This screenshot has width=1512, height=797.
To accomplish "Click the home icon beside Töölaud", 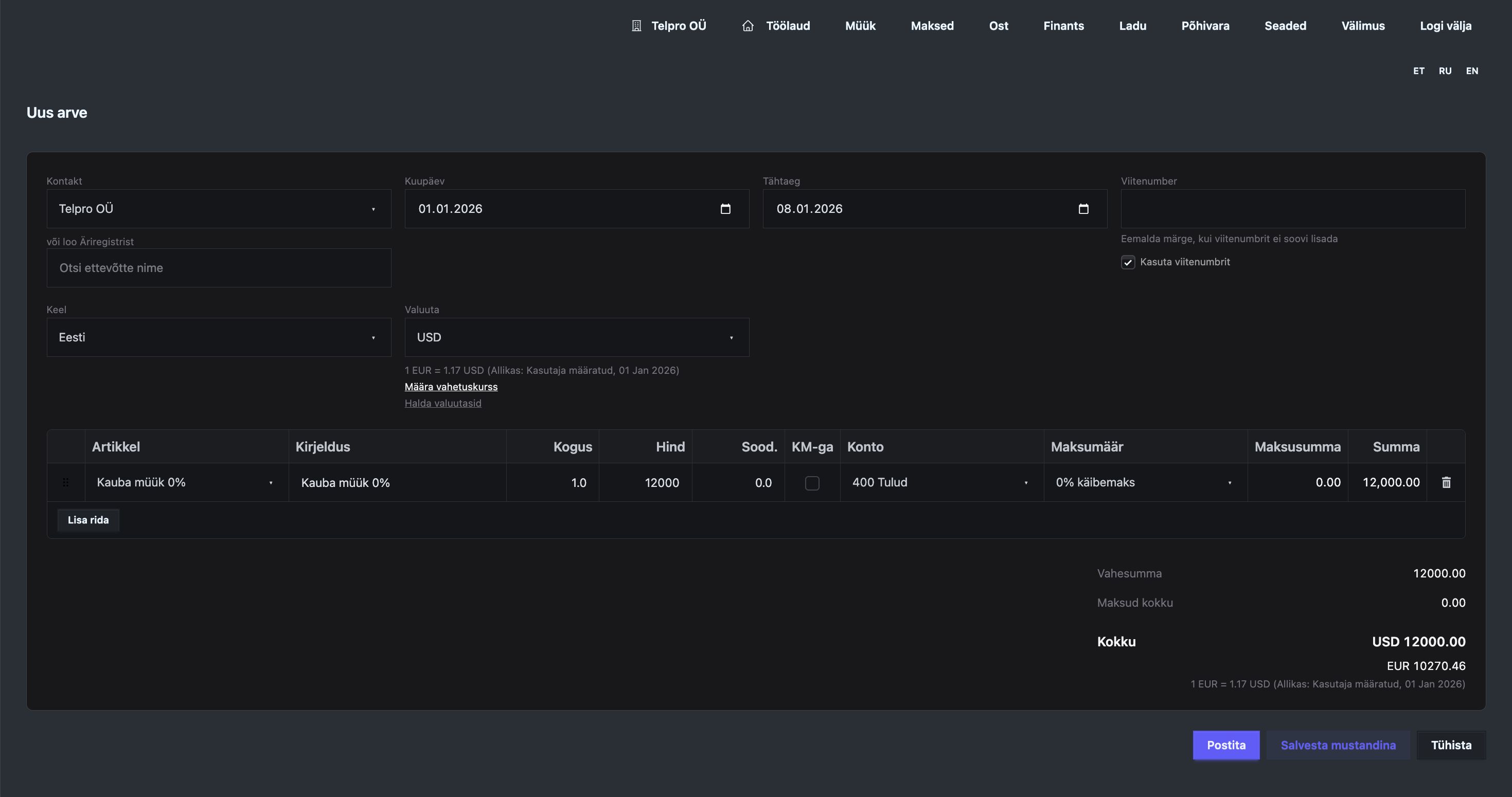I will [x=747, y=26].
